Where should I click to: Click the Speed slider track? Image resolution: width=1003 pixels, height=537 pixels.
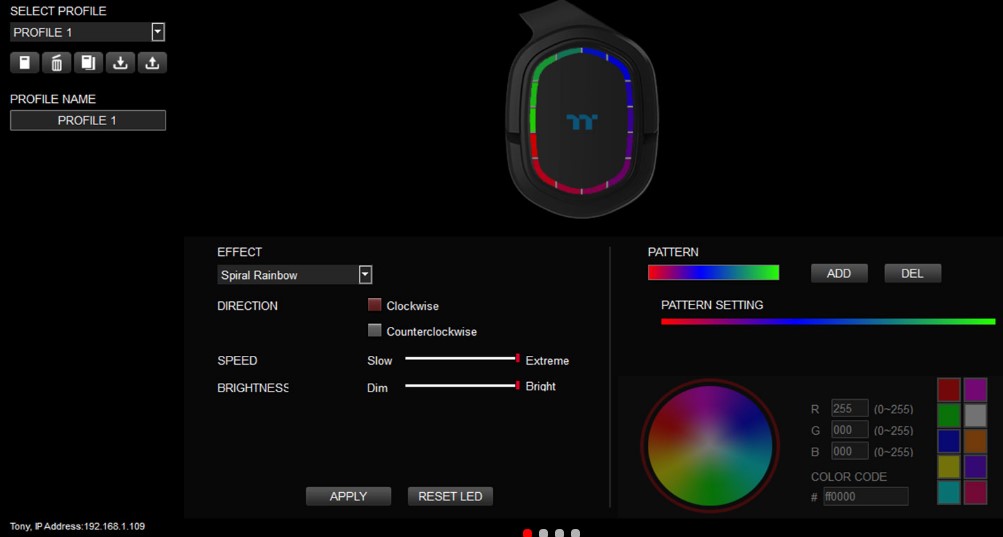(462, 358)
